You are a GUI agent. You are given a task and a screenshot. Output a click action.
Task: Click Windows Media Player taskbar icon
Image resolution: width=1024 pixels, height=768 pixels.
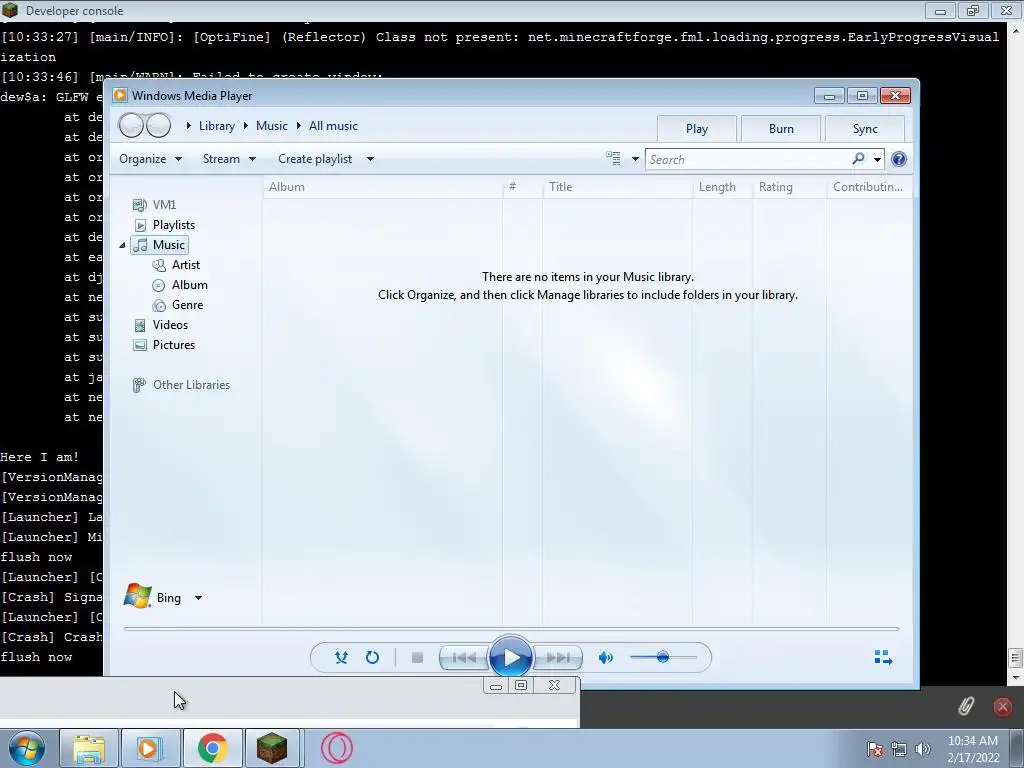(150, 748)
